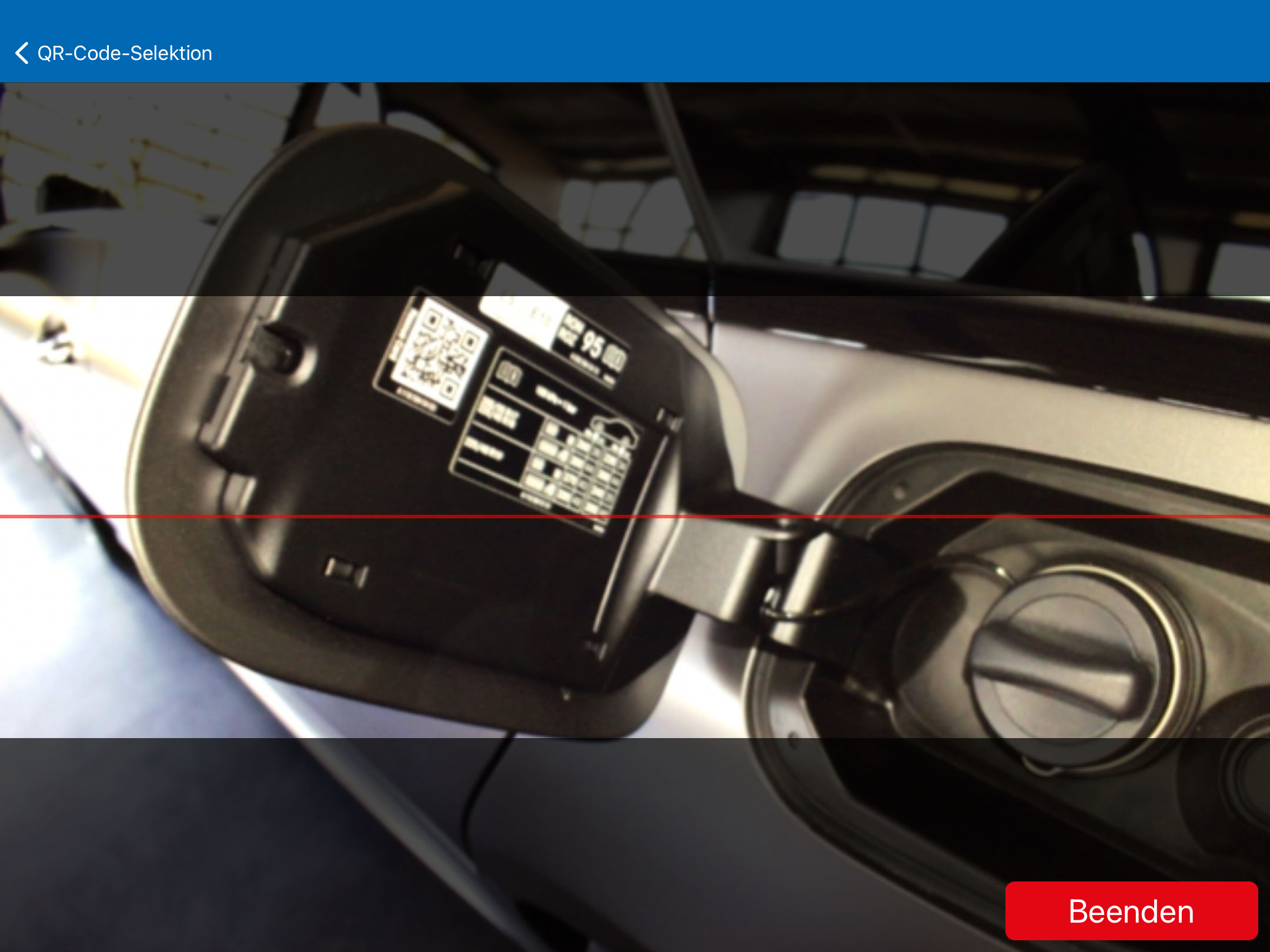The image size is (1270, 952).
Task: Tap the back chevron arrow
Action: point(22,53)
